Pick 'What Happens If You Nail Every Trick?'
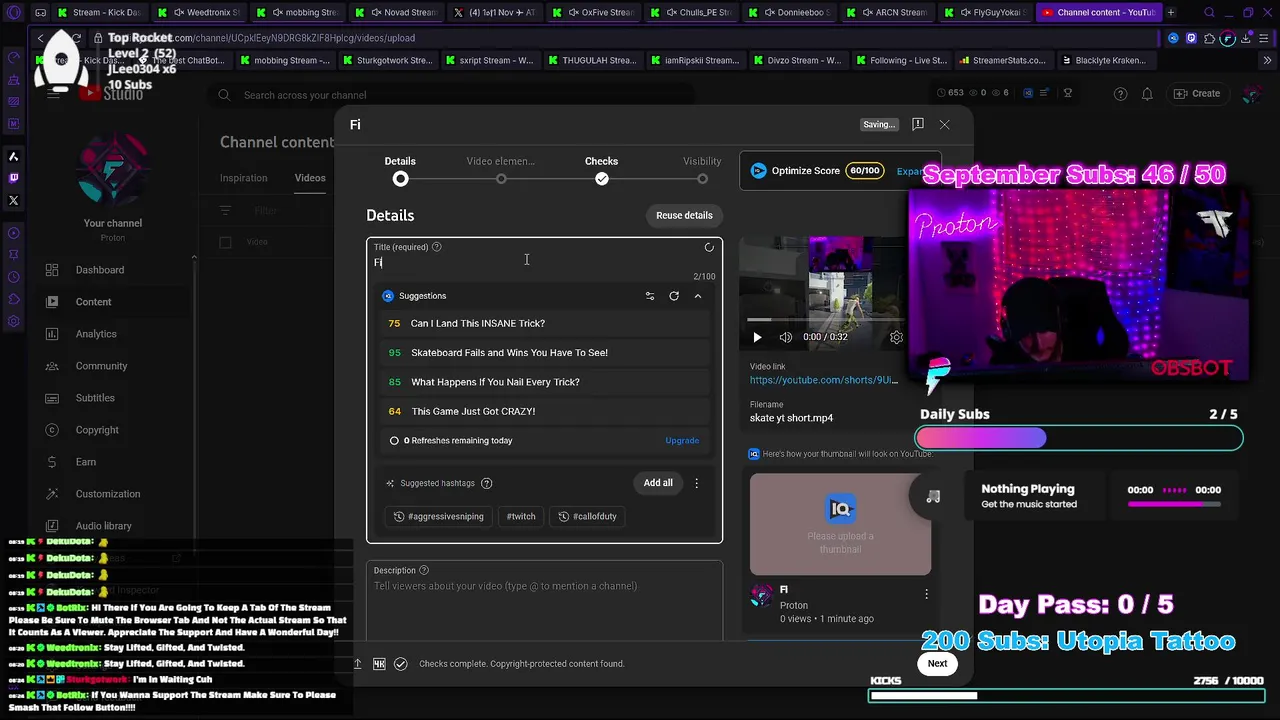Viewport: 1280px width, 720px height. tap(545, 382)
